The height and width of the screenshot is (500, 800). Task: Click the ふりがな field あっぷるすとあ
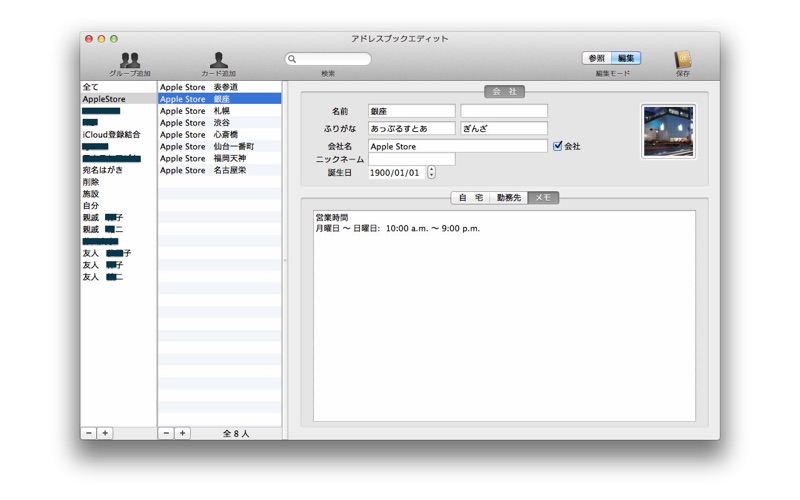click(x=412, y=129)
